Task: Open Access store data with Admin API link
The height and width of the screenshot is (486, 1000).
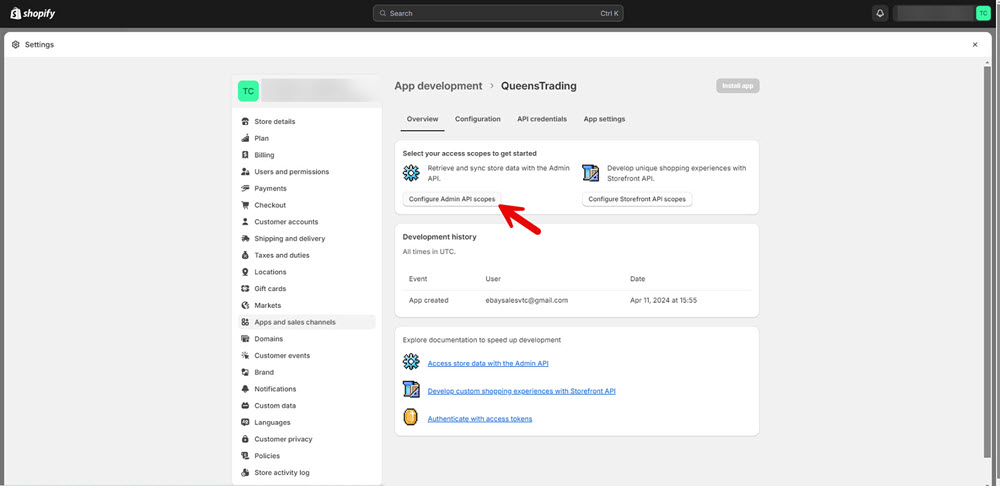Action: click(488, 364)
